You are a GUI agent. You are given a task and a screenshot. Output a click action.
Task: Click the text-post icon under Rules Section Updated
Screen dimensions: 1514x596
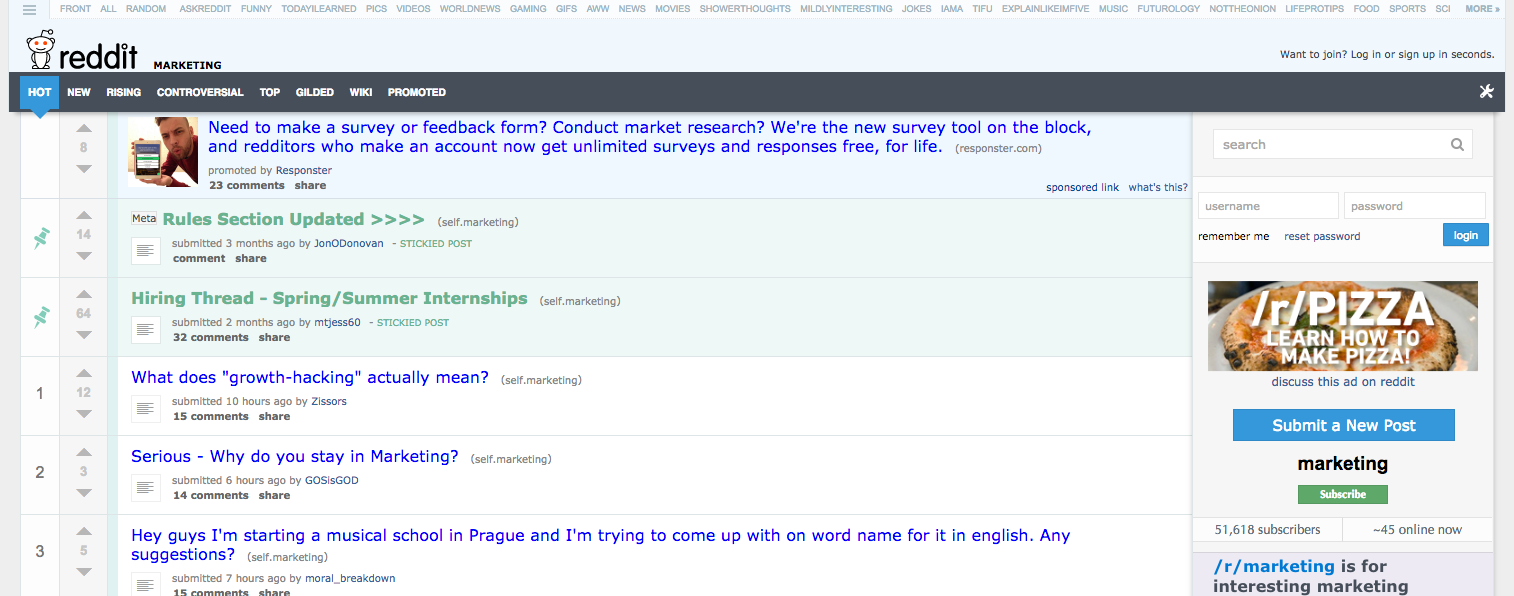click(146, 250)
